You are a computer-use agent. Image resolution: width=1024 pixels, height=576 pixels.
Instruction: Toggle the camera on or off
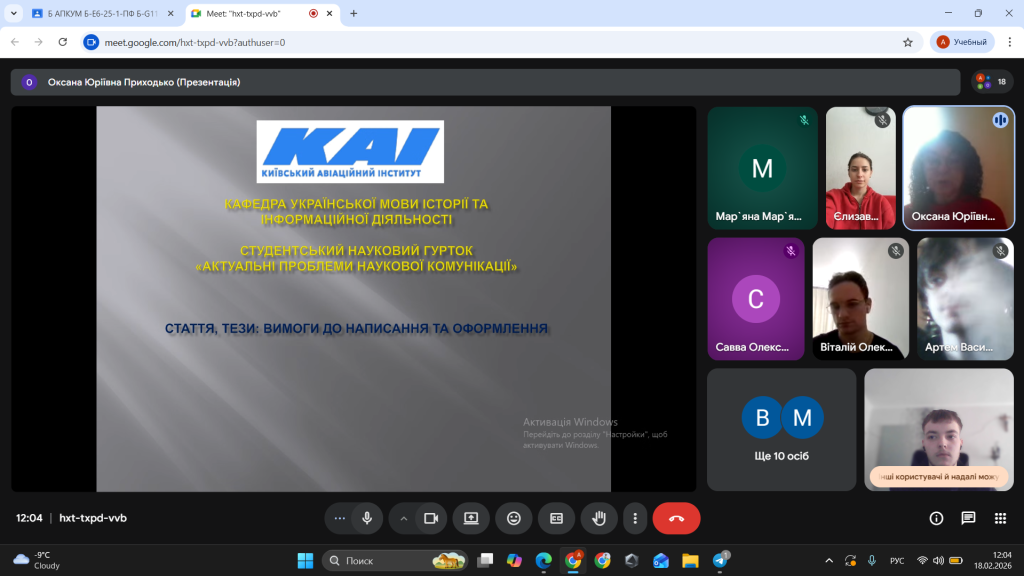pyautogui.click(x=431, y=518)
